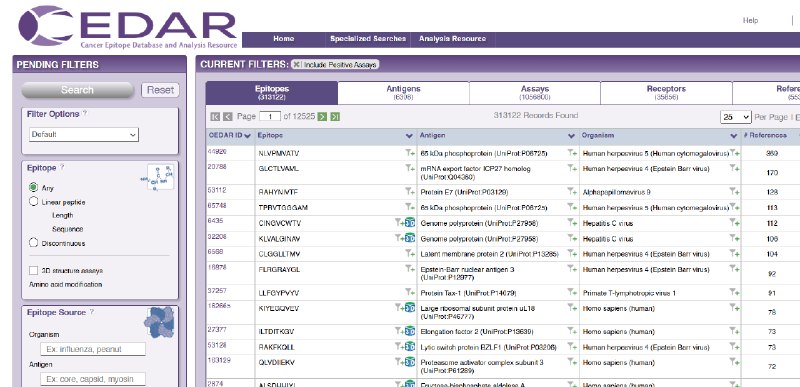Remove the Include Positive Assays filter
The image size is (800, 387).
pos(297,65)
